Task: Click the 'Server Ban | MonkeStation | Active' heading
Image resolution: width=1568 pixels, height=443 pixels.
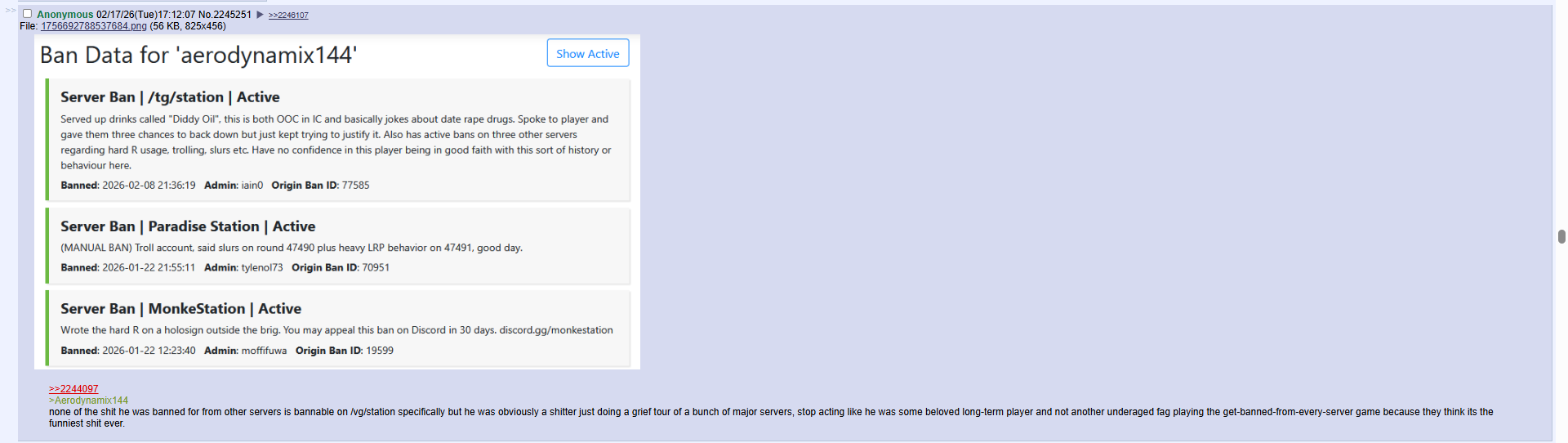Action: coord(180,309)
